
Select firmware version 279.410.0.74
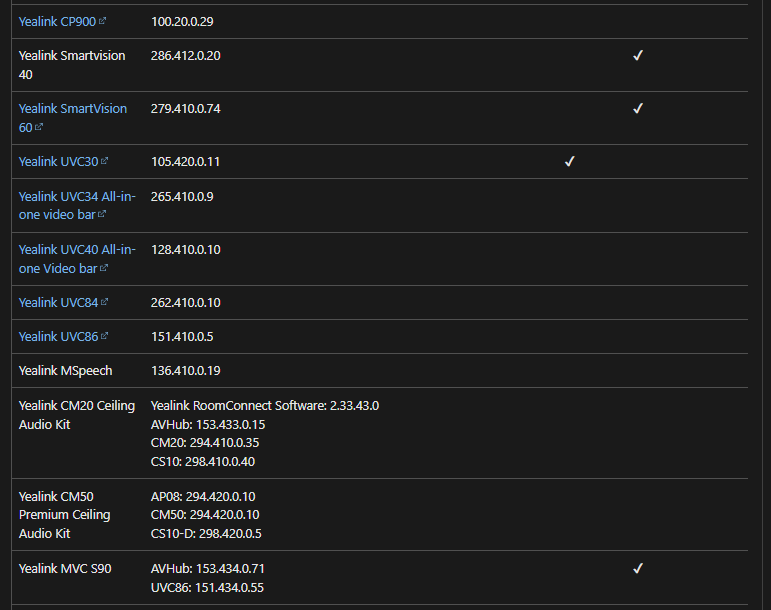click(x=185, y=109)
